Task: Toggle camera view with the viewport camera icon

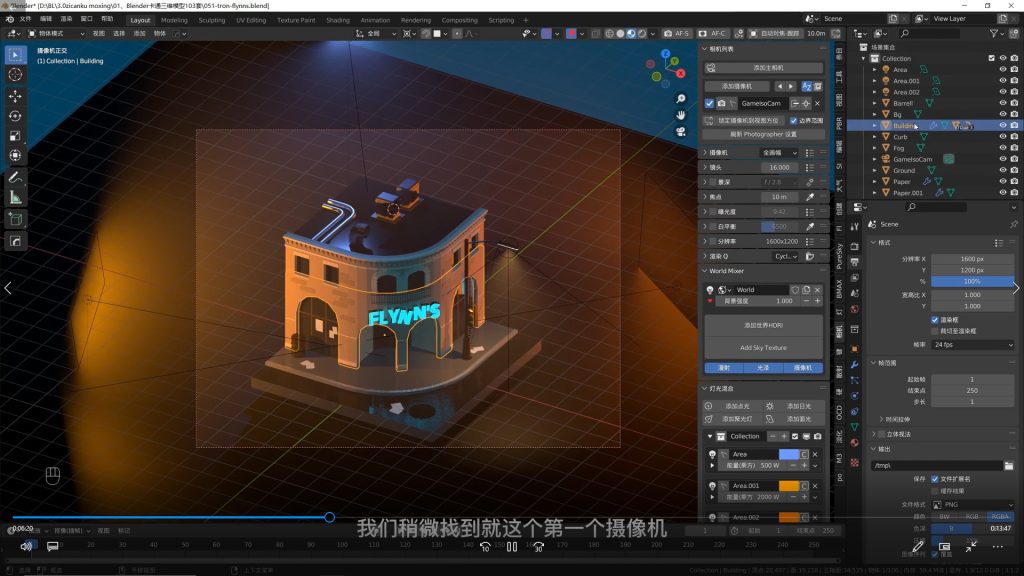Action: pos(681,131)
